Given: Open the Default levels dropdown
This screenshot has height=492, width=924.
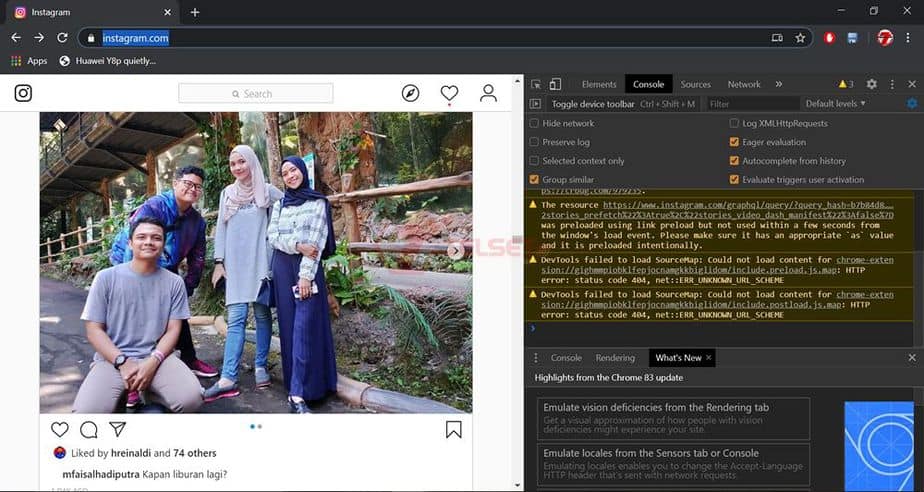Looking at the screenshot, I should [x=836, y=104].
